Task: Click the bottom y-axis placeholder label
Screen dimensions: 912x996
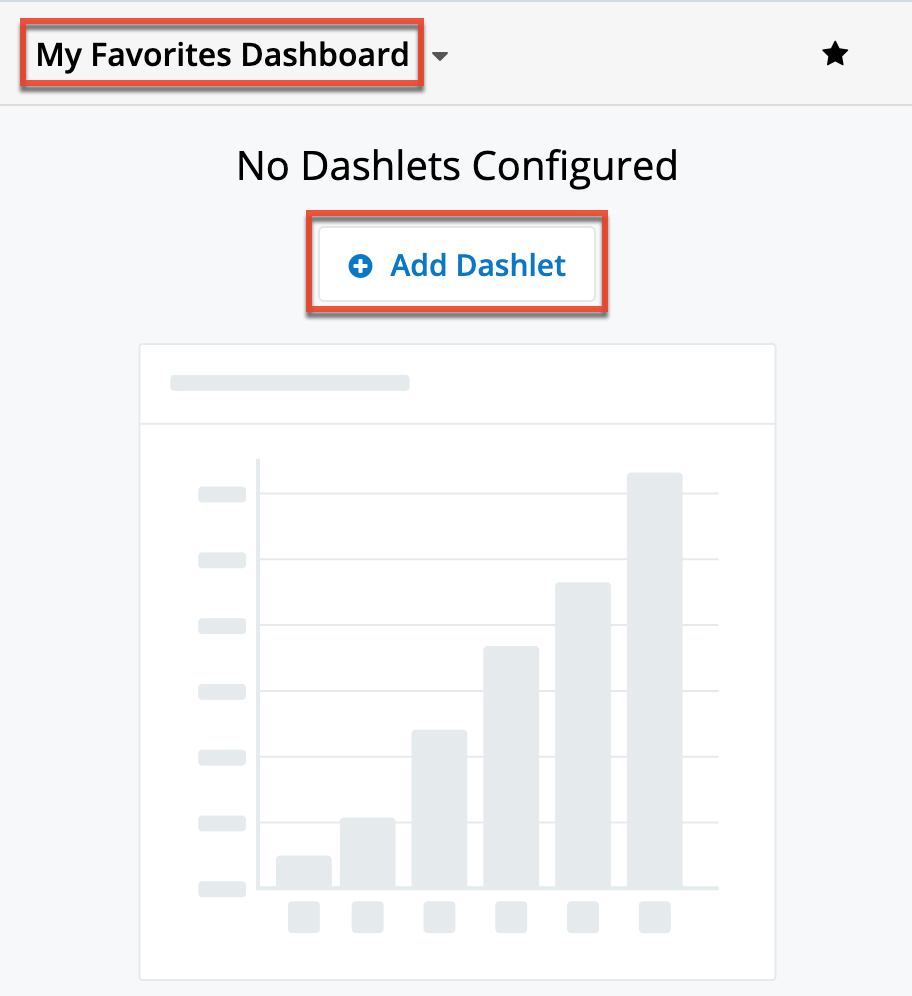Action: click(x=222, y=888)
